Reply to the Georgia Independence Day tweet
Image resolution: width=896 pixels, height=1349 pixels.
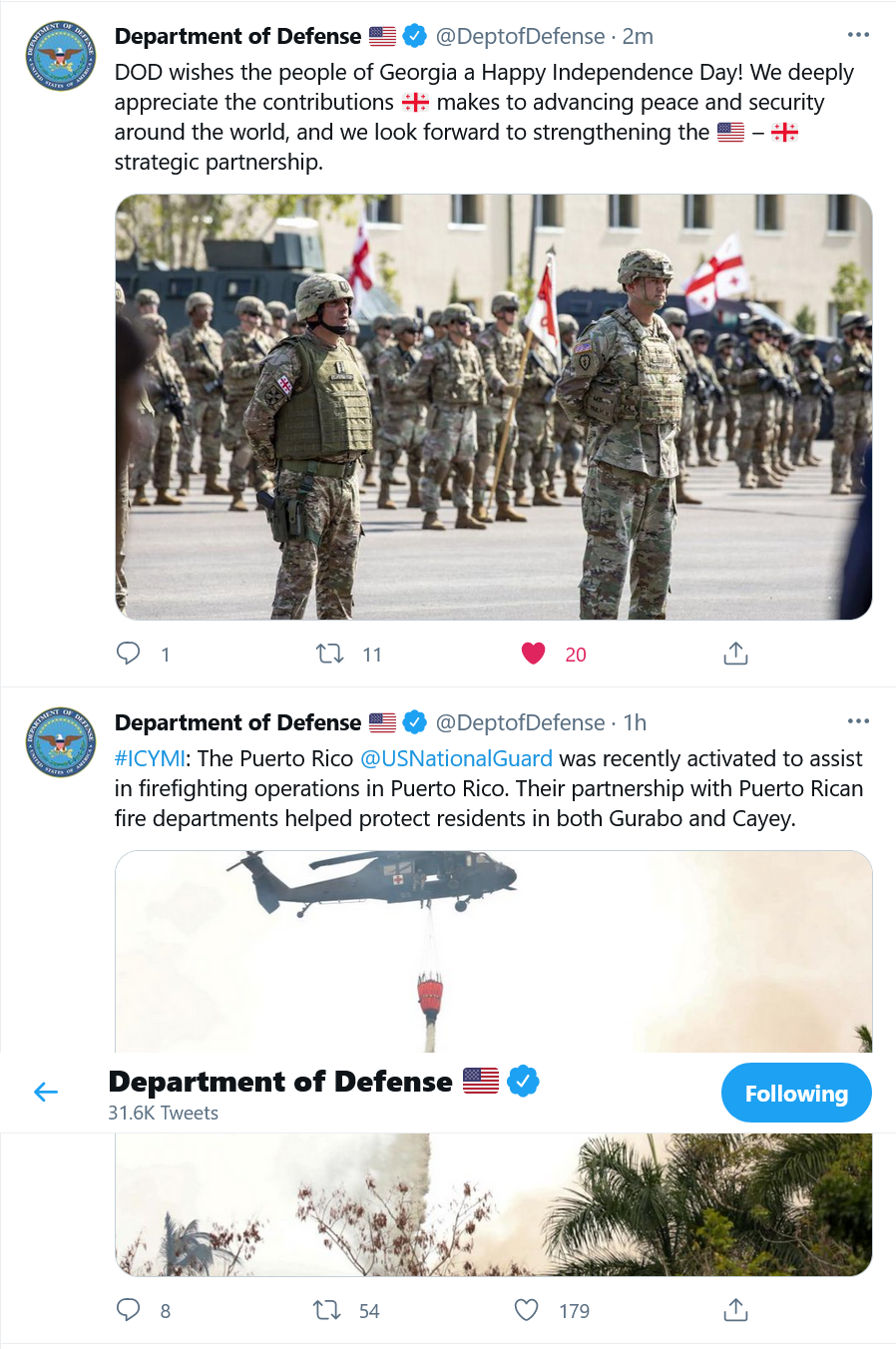click(x=129, y=654)
